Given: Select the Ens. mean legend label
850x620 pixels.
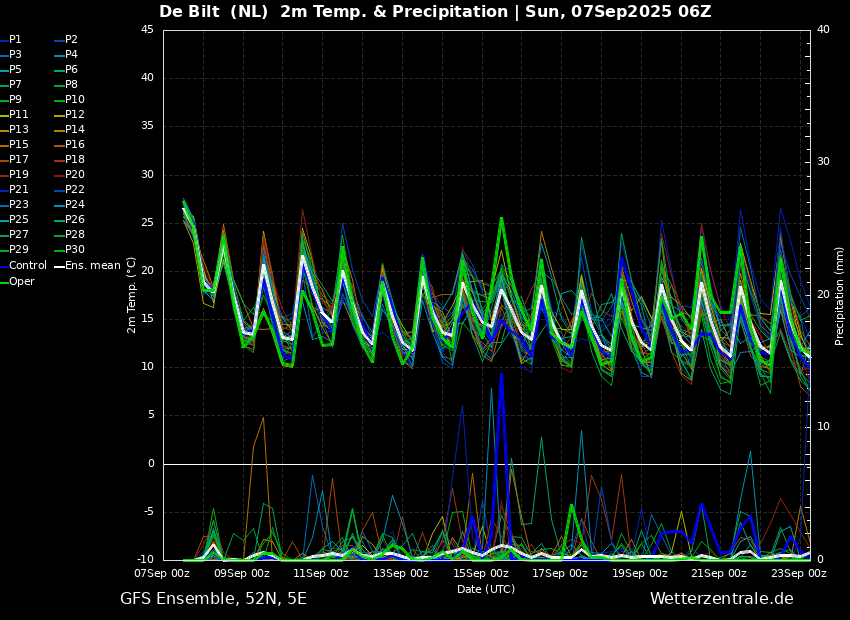Looking at the screenshot, I should pos(87,266).
